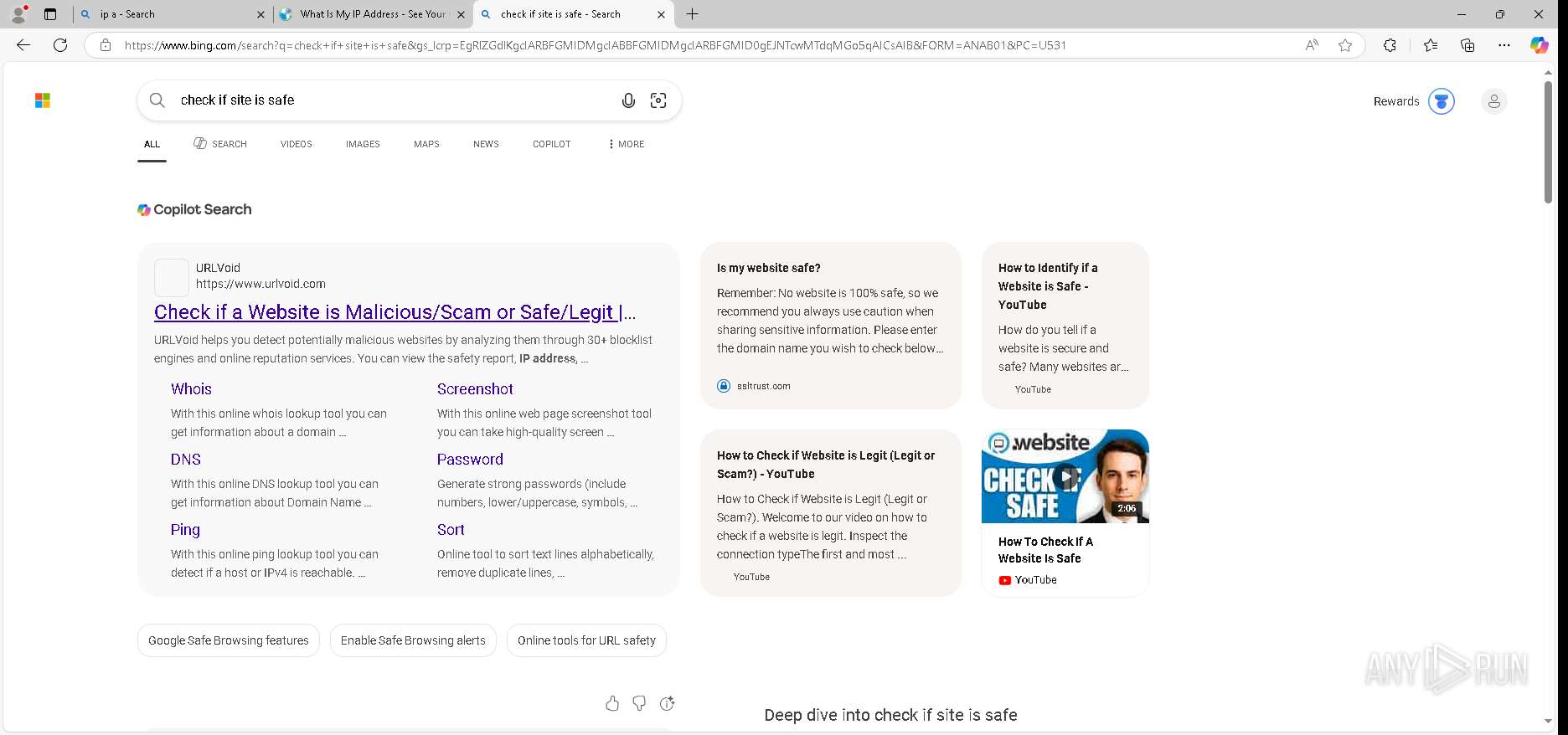Open 'How to Identify if a Website is Safe' card
This screenshot has width=1568, height=735.
pyautogui.click(x=1065, y=325)
